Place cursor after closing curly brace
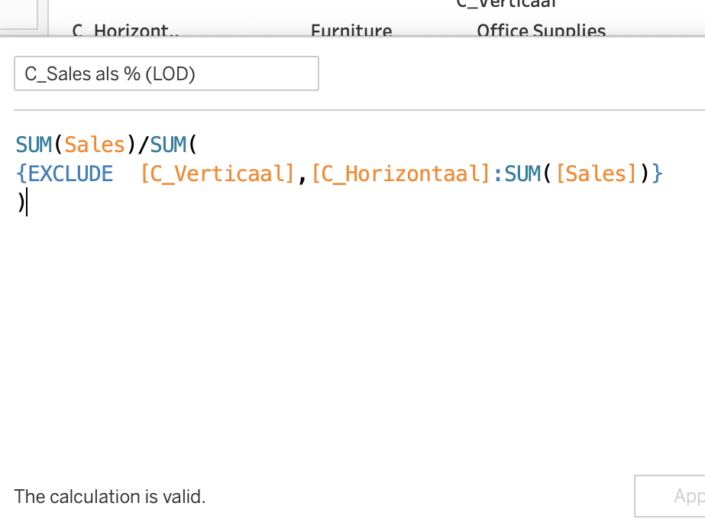This screenshot has width=705, height=529. click(664, 174)
